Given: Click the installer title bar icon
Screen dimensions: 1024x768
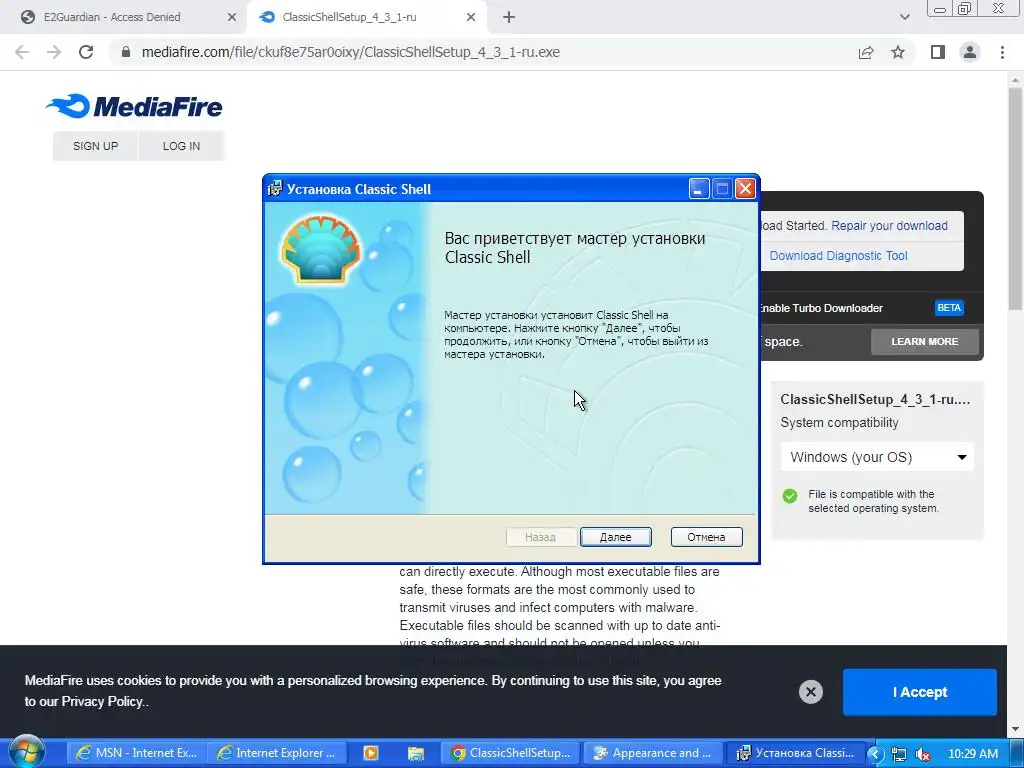Looking at the screenshot, I should (x=275, y=189).
